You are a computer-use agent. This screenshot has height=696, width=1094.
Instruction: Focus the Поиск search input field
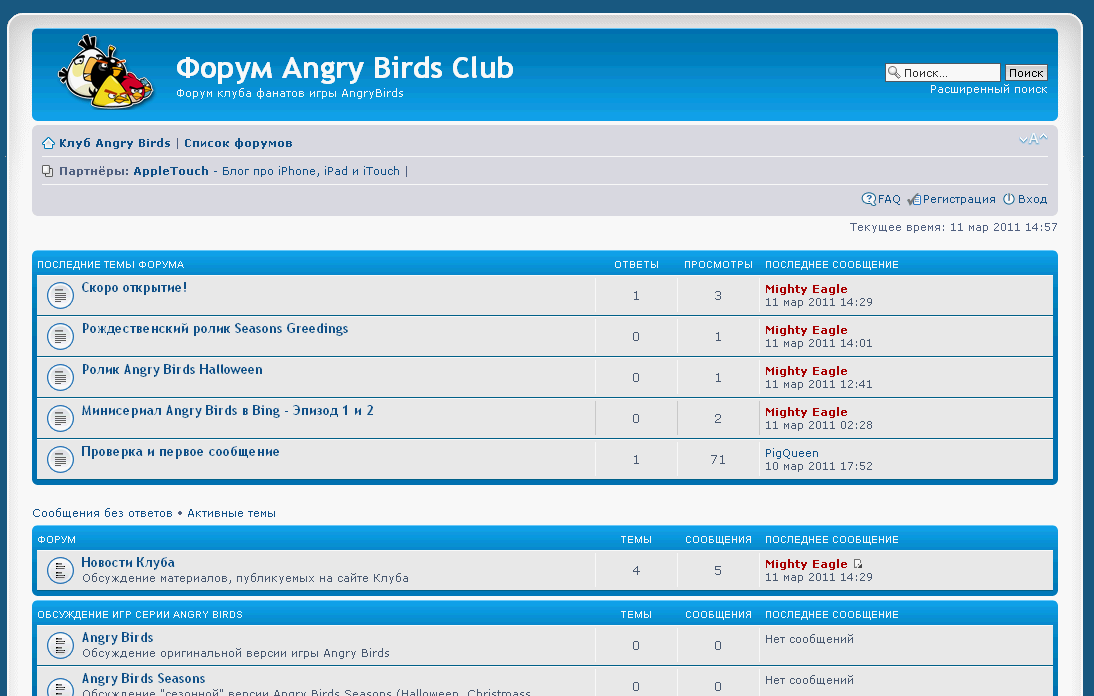pyautogui.click(x=943, y=73)
